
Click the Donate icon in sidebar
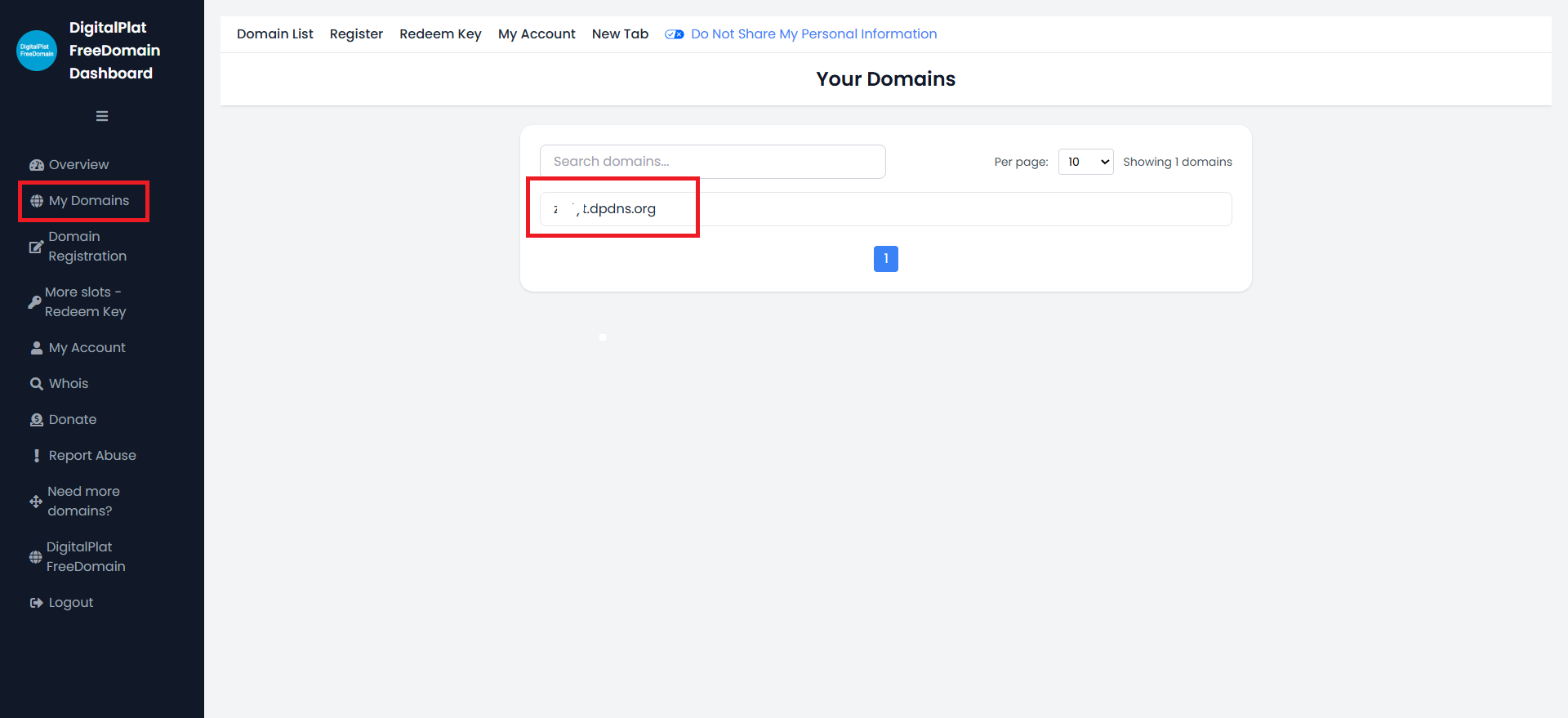(x=37, y=420)
